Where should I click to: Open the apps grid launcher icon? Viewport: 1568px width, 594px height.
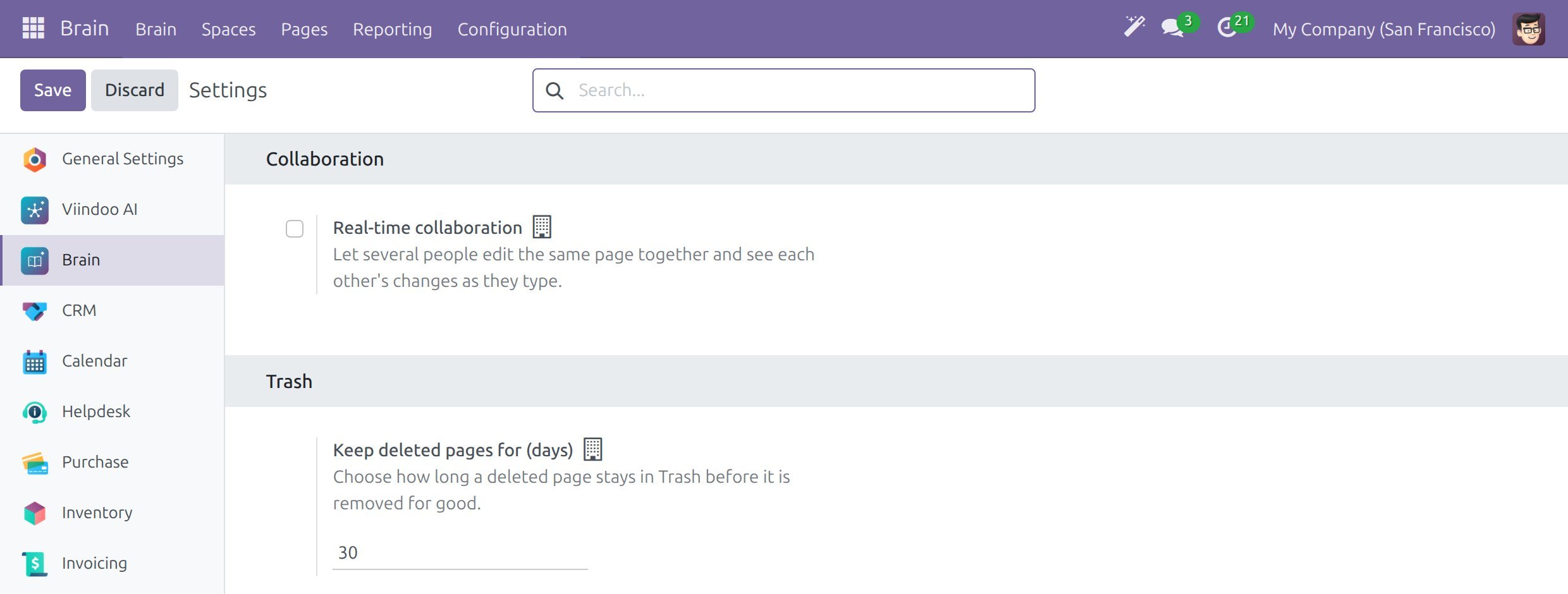34,28
